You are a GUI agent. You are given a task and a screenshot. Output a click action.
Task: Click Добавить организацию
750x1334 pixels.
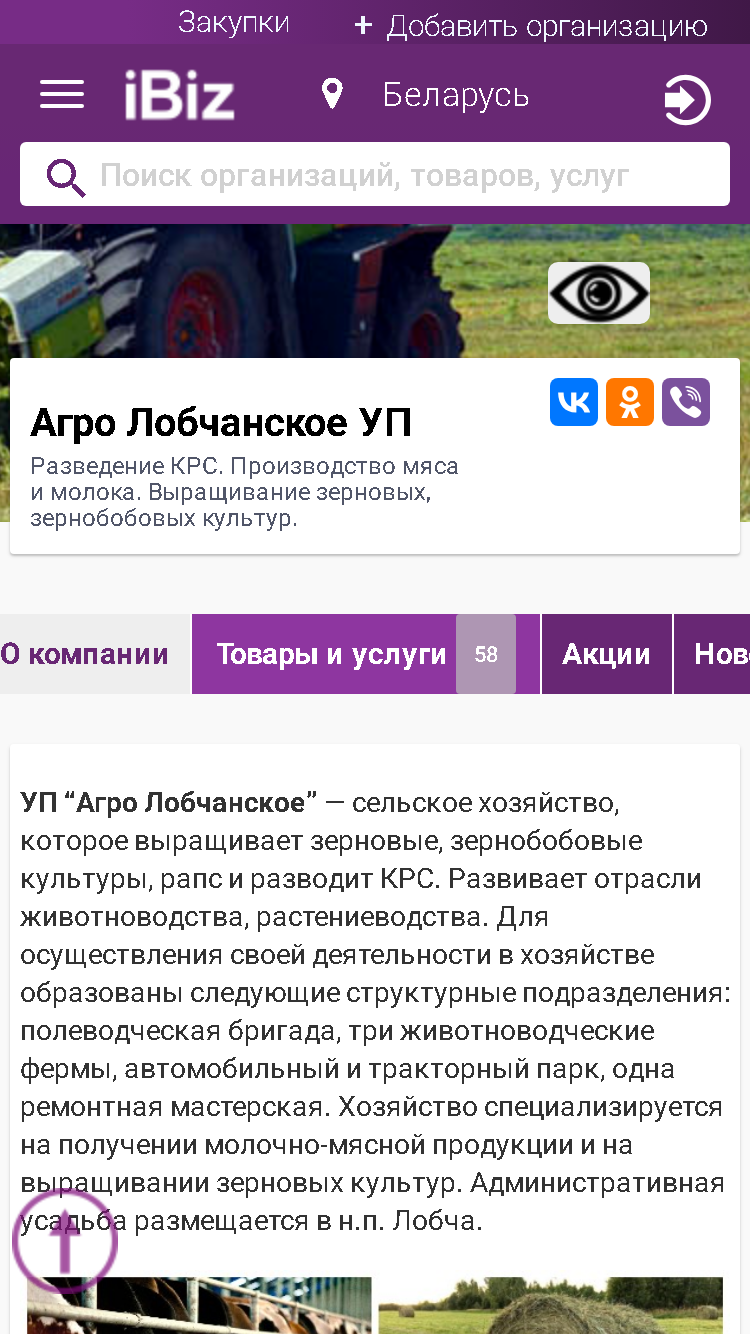[x=531, y=25]
